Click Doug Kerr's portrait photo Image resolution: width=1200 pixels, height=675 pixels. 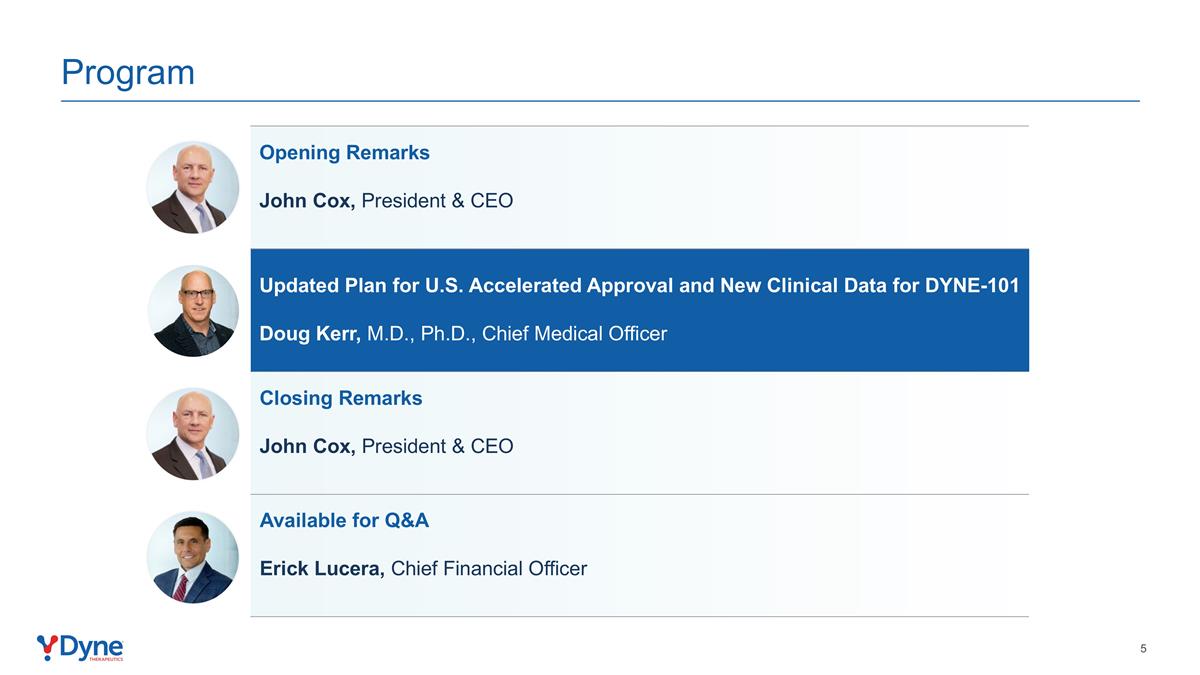[x=192, y=310]
